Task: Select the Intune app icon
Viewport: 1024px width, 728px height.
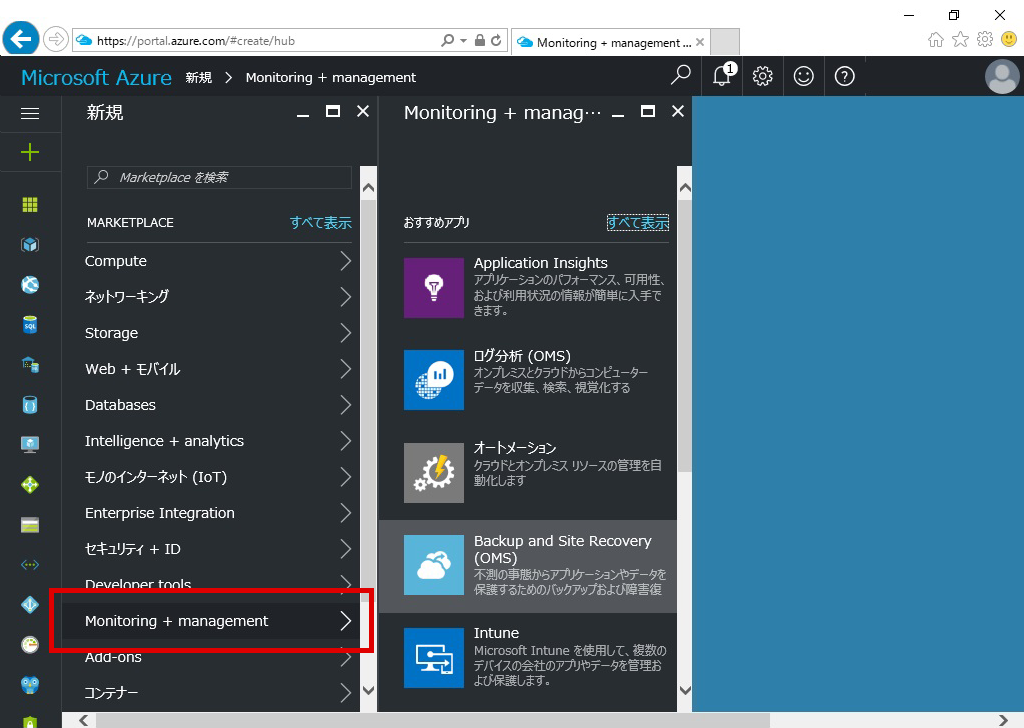Action: coord(434,658)
